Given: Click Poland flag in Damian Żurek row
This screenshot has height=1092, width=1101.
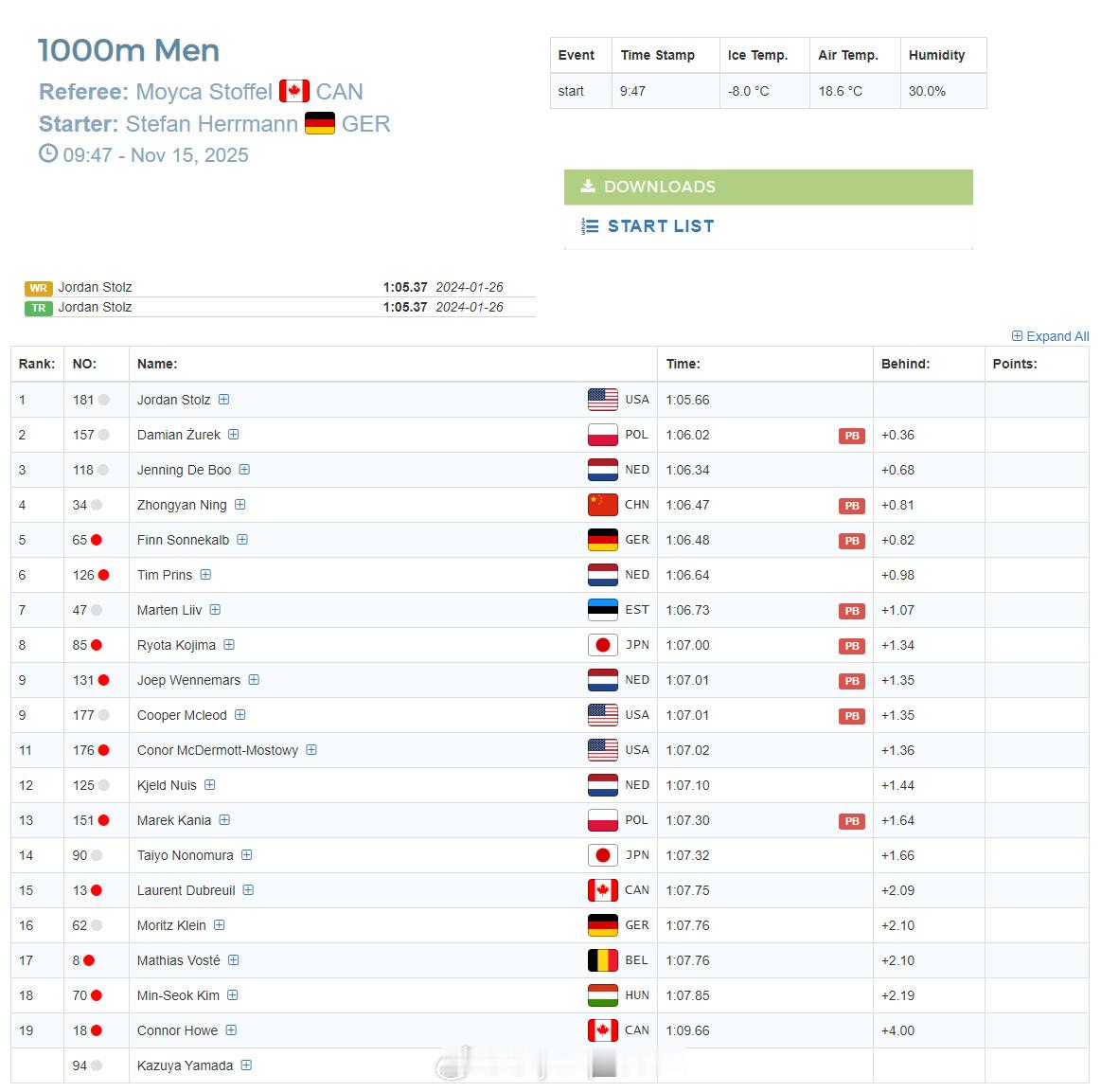Looking at the screenshot, I should coord(602,435).
